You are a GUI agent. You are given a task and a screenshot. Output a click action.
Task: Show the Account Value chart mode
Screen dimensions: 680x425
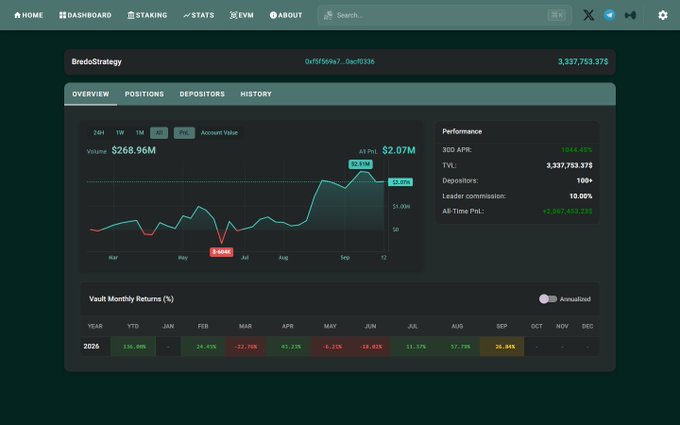[x=219, y=133]
